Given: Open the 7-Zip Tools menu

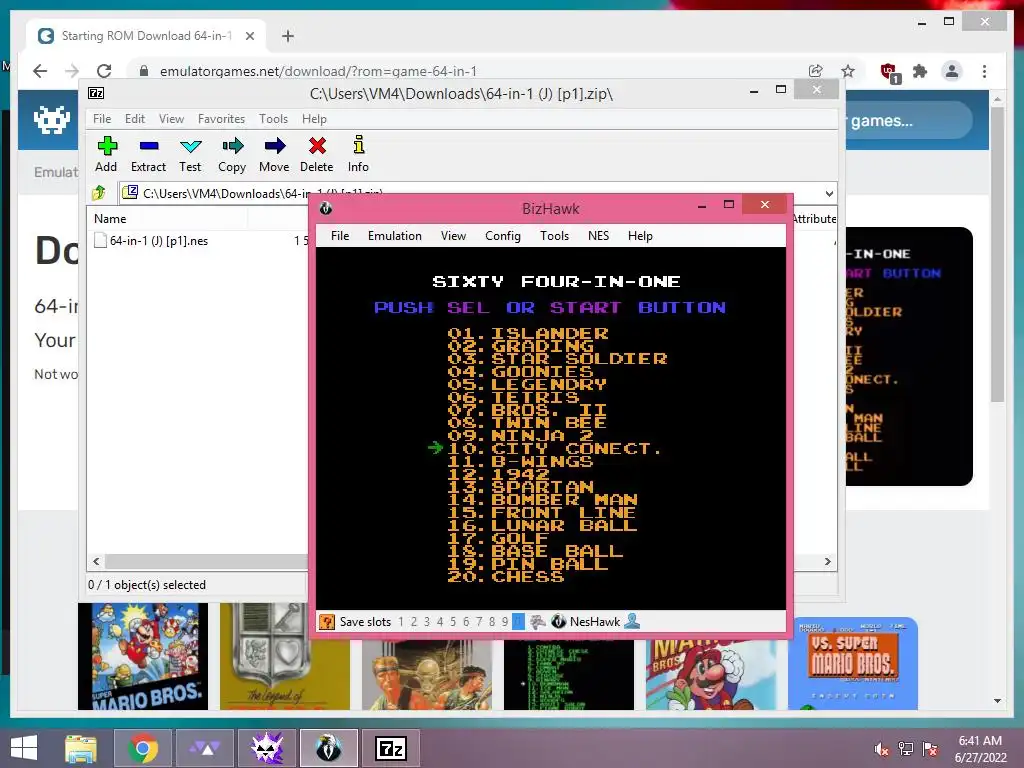Looking at the screenshot, I should pyautogui.click(x=273, y=119).
